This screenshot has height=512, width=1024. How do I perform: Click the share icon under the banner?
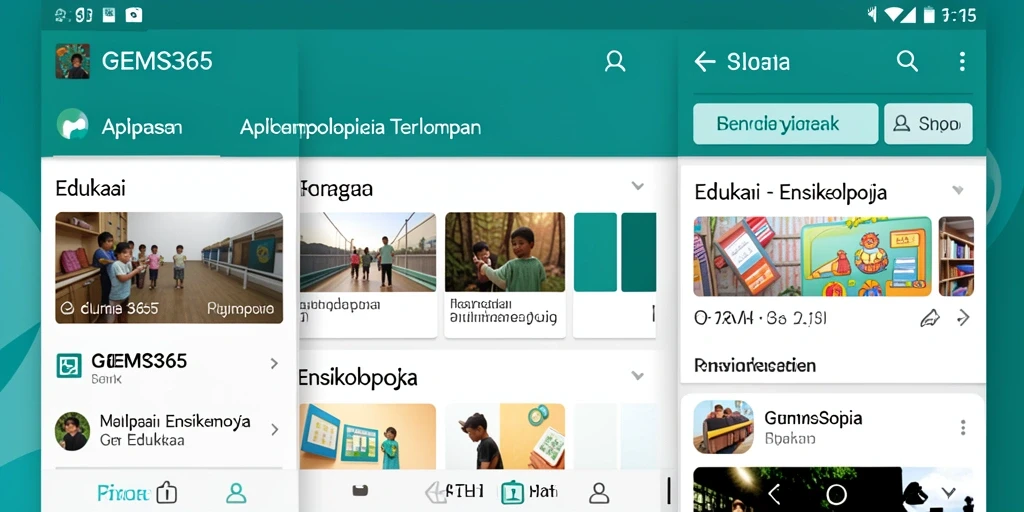coord(929,318)
